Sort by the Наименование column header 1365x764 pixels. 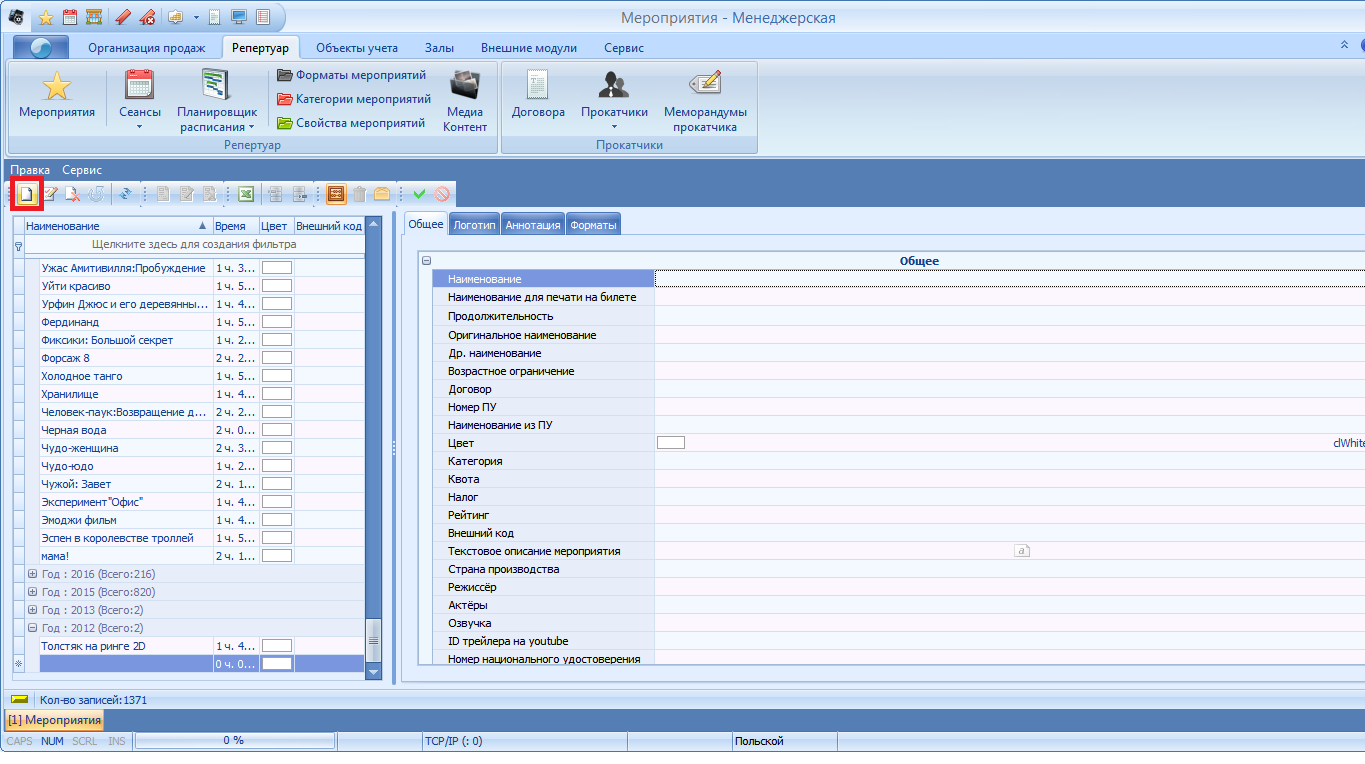click(x=118, y=226)
